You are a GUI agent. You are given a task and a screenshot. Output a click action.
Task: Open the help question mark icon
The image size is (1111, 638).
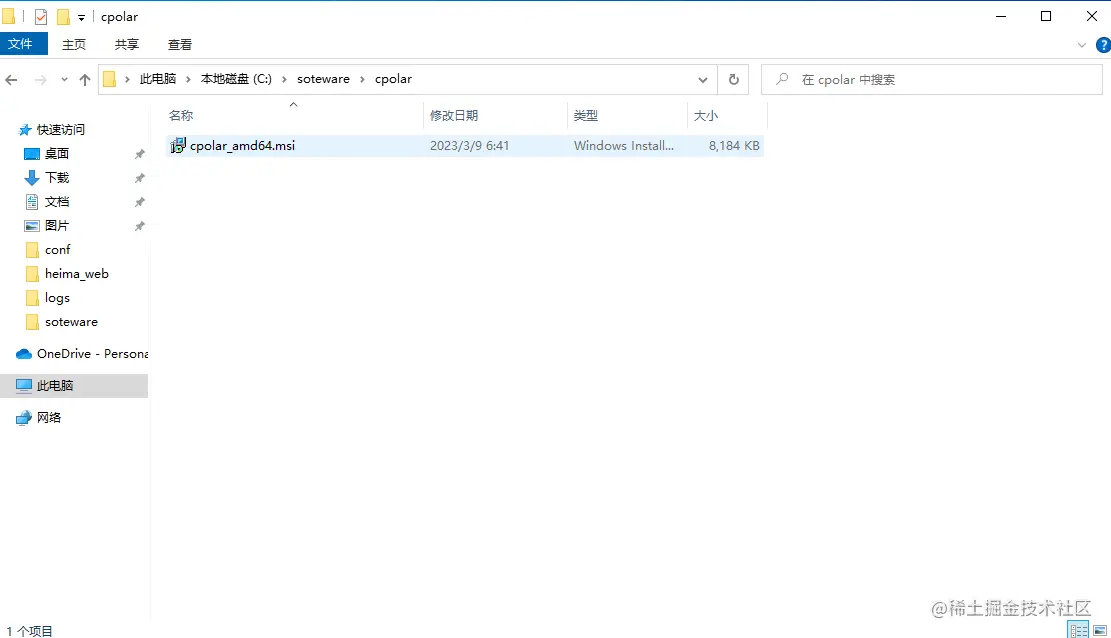(x=1102, y=45)
